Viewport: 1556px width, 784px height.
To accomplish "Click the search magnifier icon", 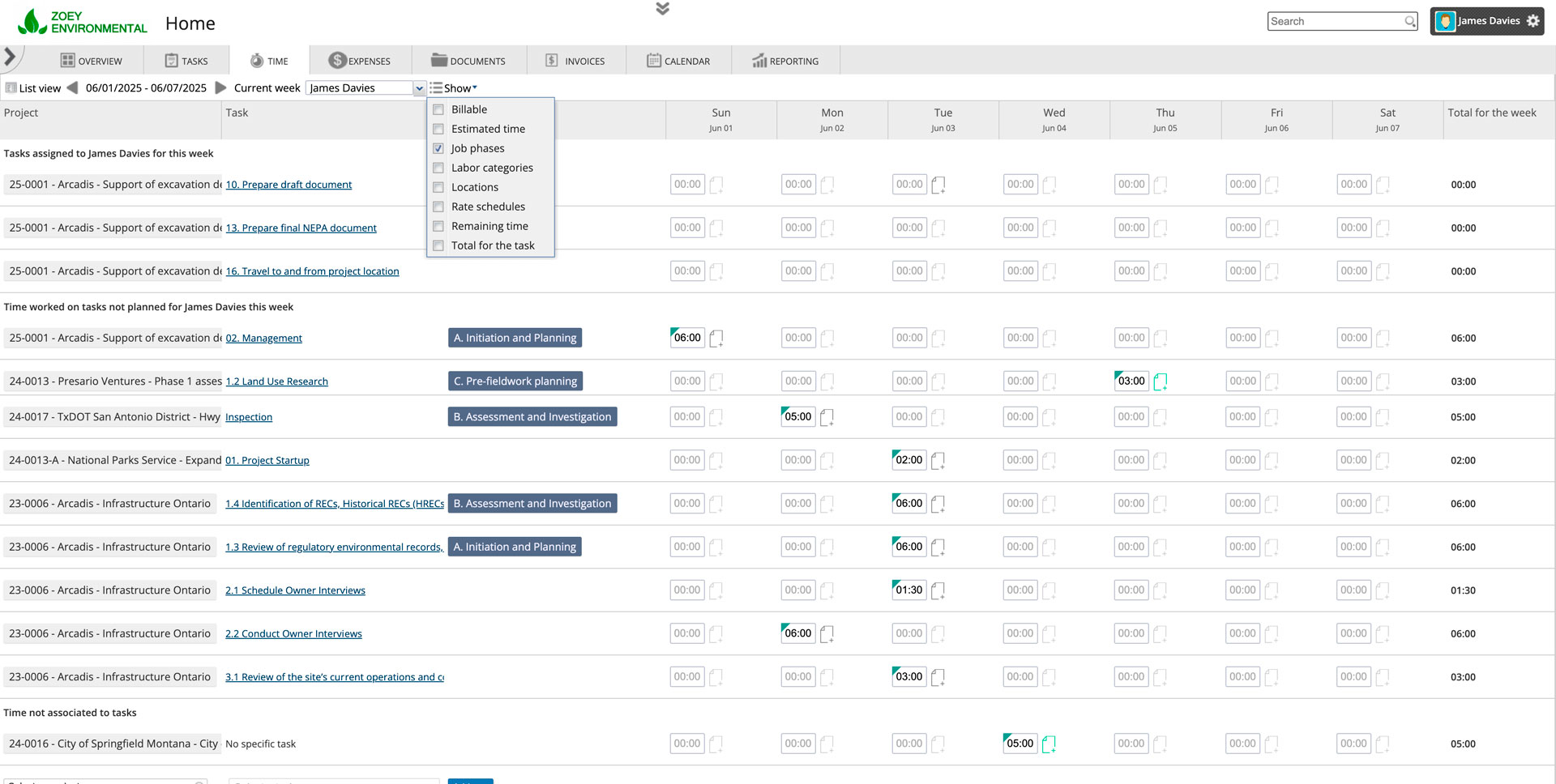I will tap(1410, 22).
